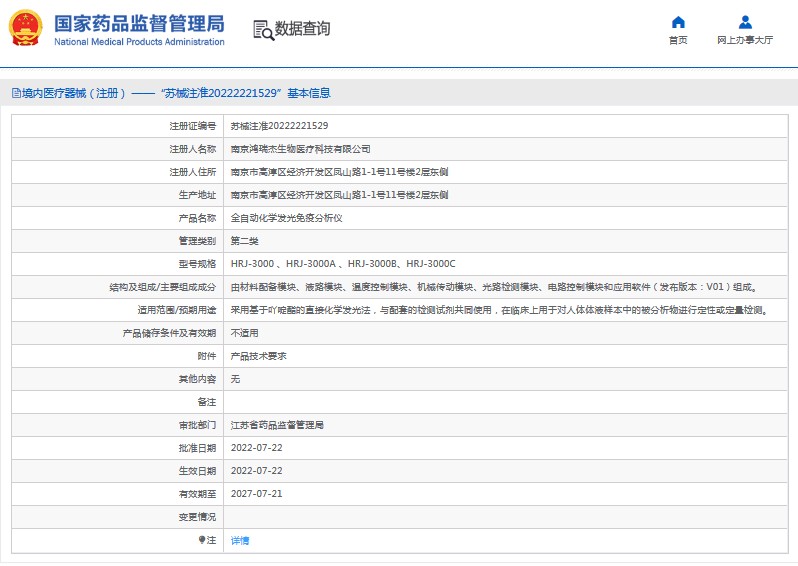This screenshot has height=566, width=798.
Task: Click the 适用范围/预期用途 label
Action: click(177, 310)
